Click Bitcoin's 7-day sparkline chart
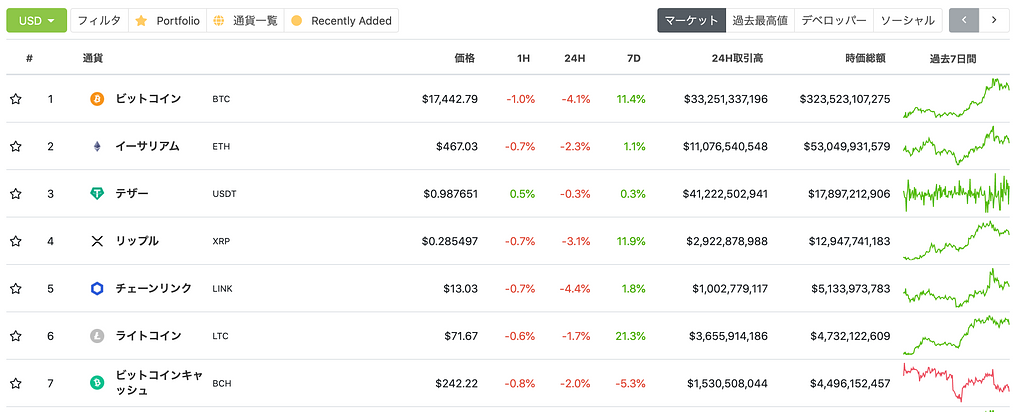Image resolution: width=1024 pixels, height=412 pixels. pyautogui.click(x=955, y=99)
